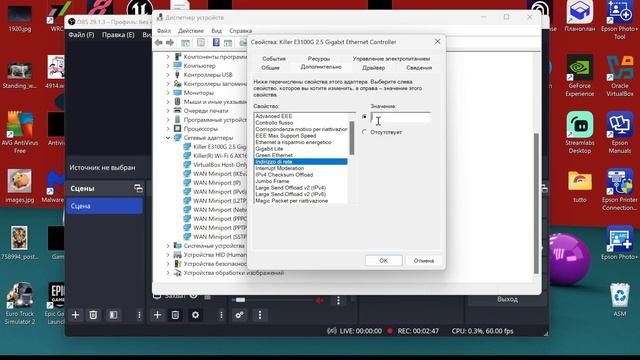Viewport: 640px width, 360px height.
Task: Delete the source with the Sources trash icon
Action: click(x=175, y=315)
